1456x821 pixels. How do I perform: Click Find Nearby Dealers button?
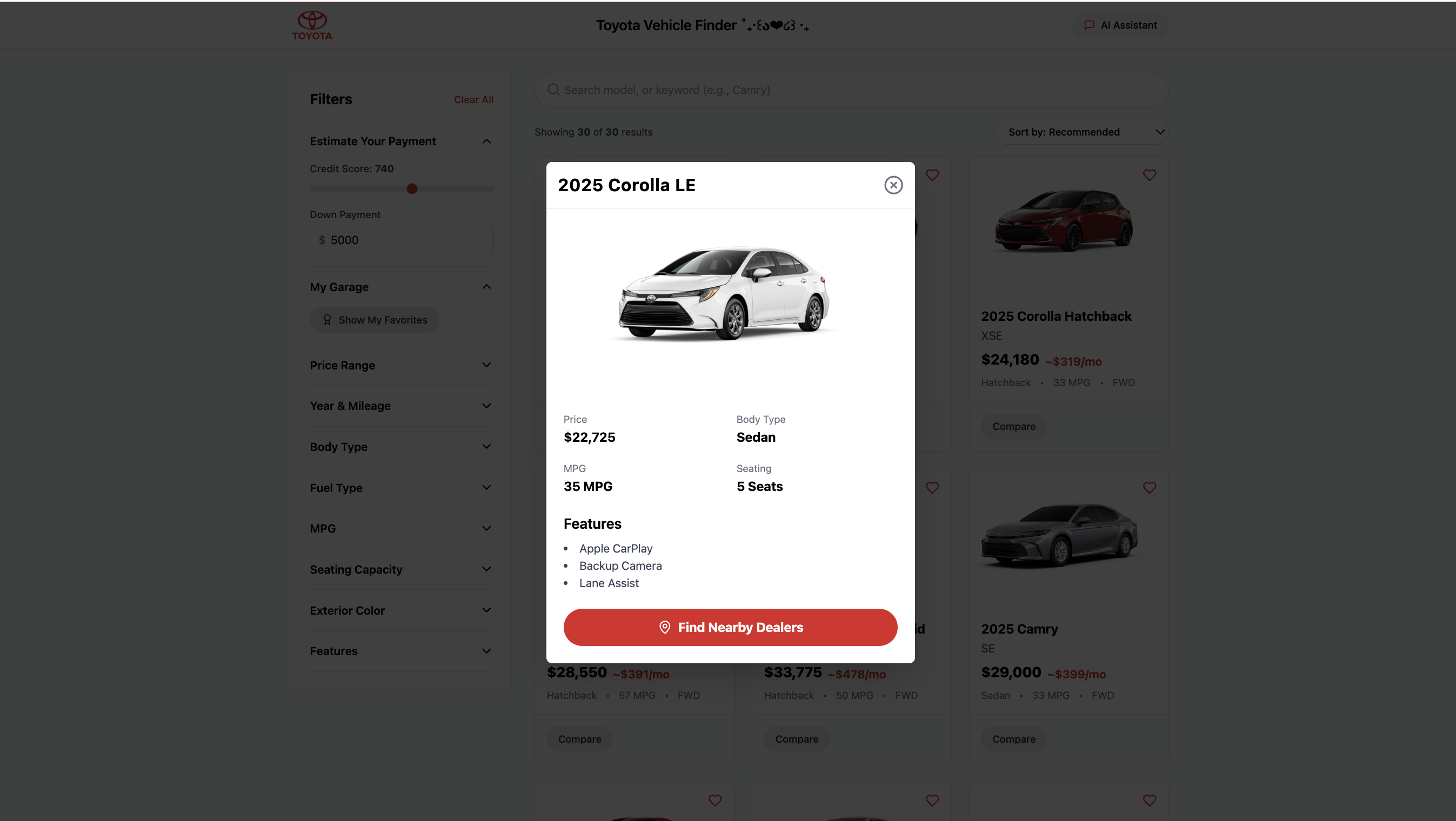point(730,627)
